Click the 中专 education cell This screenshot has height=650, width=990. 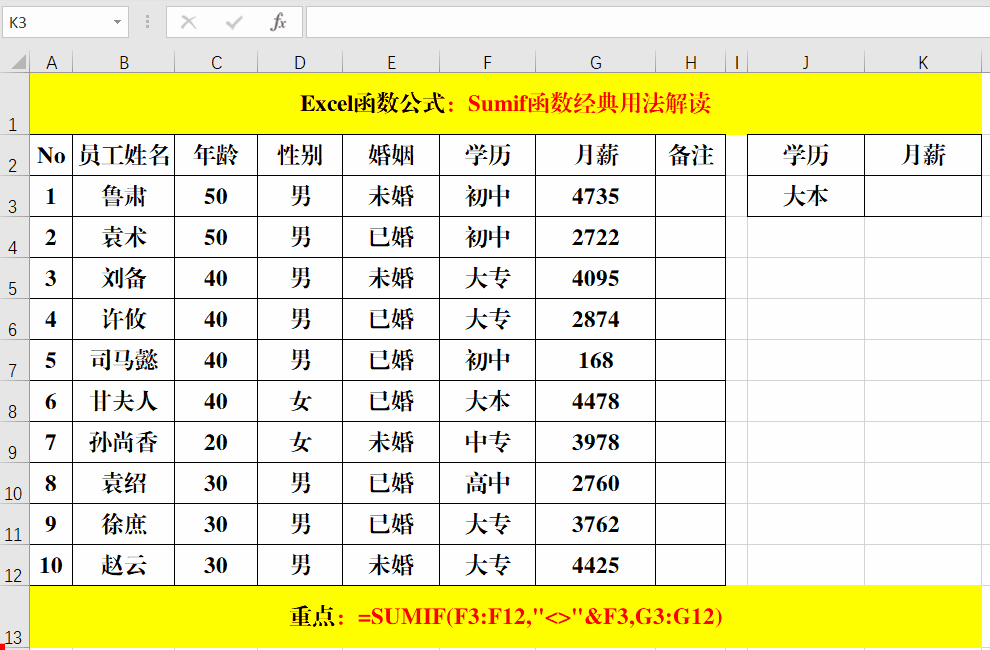487,442
